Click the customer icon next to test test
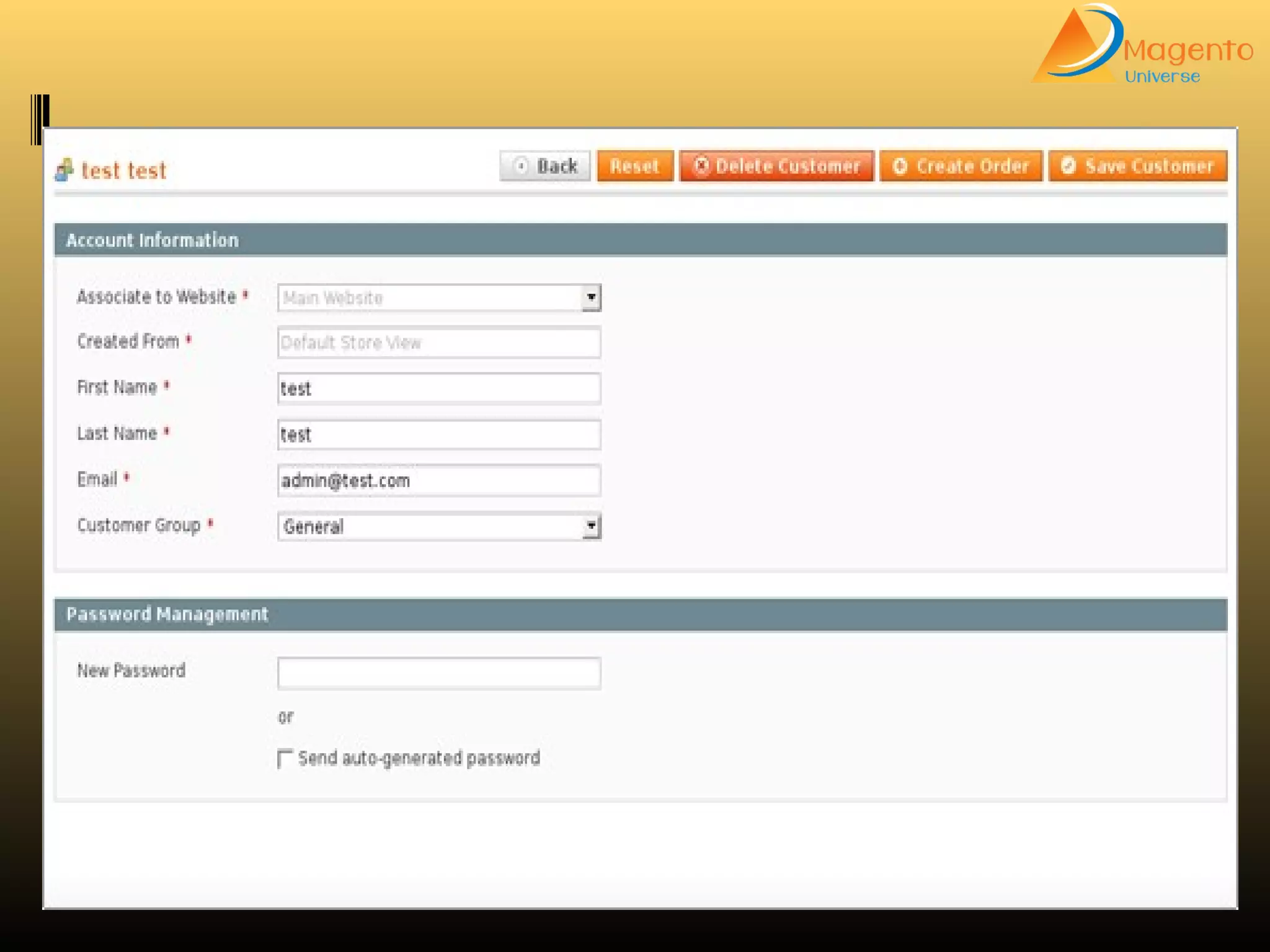The width and height of the screenshot is (1270, 952). [x=64, y=170]
